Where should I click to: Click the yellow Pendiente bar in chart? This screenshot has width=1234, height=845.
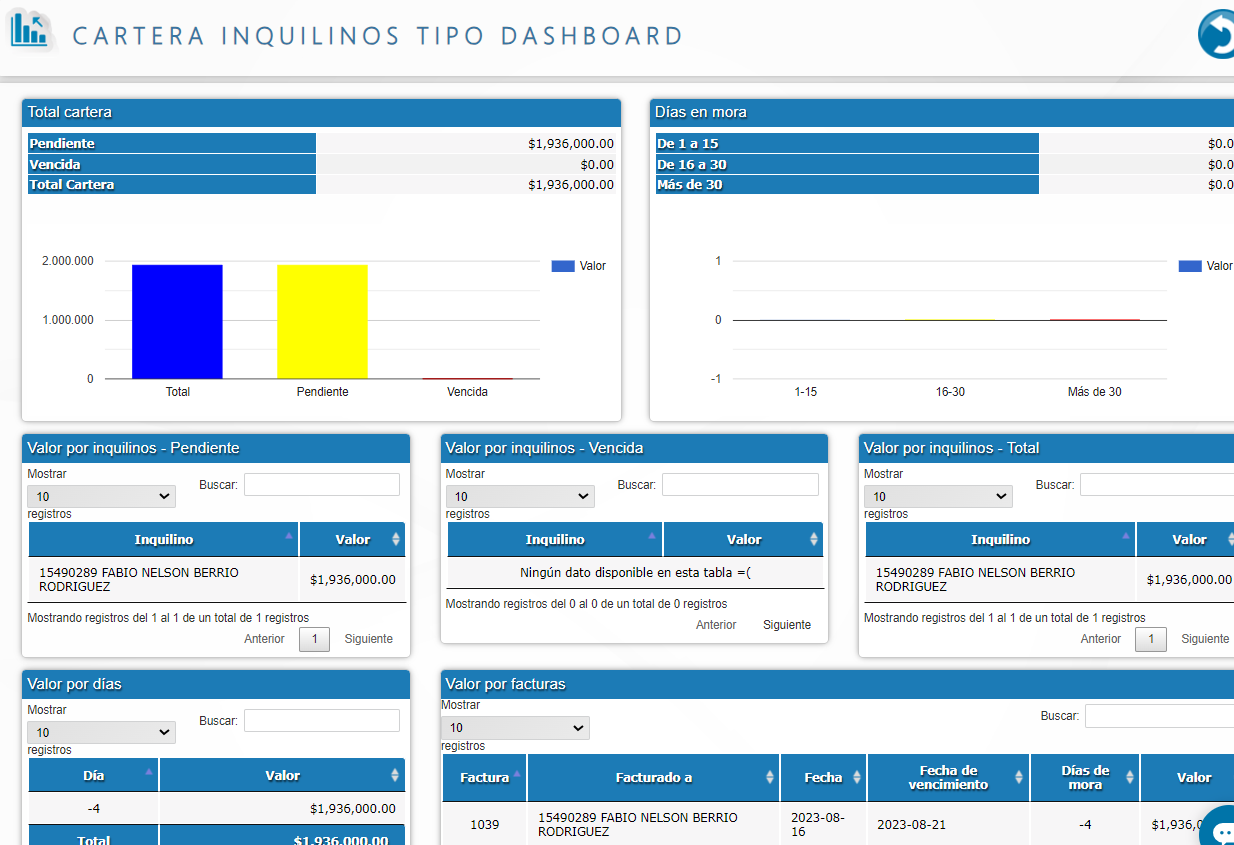tap(322, 321)
